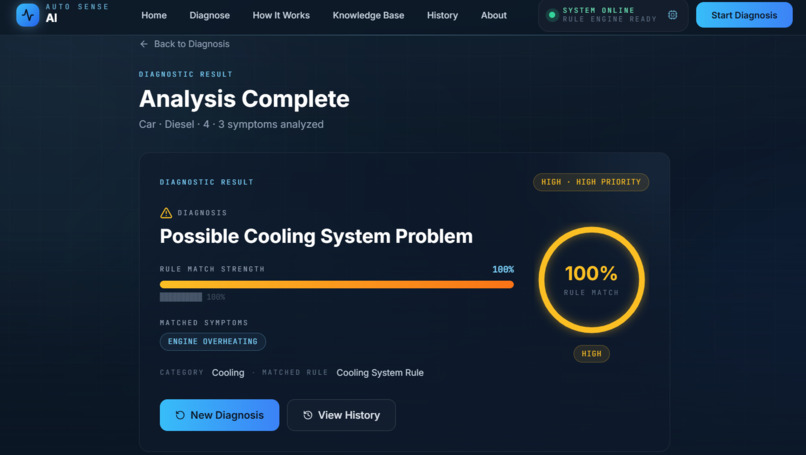The height and width of the screenshot is (455, 806).
Task: Follow the Back to Diagnosis link
Action: pyautogui.click(x=185, y=44)
